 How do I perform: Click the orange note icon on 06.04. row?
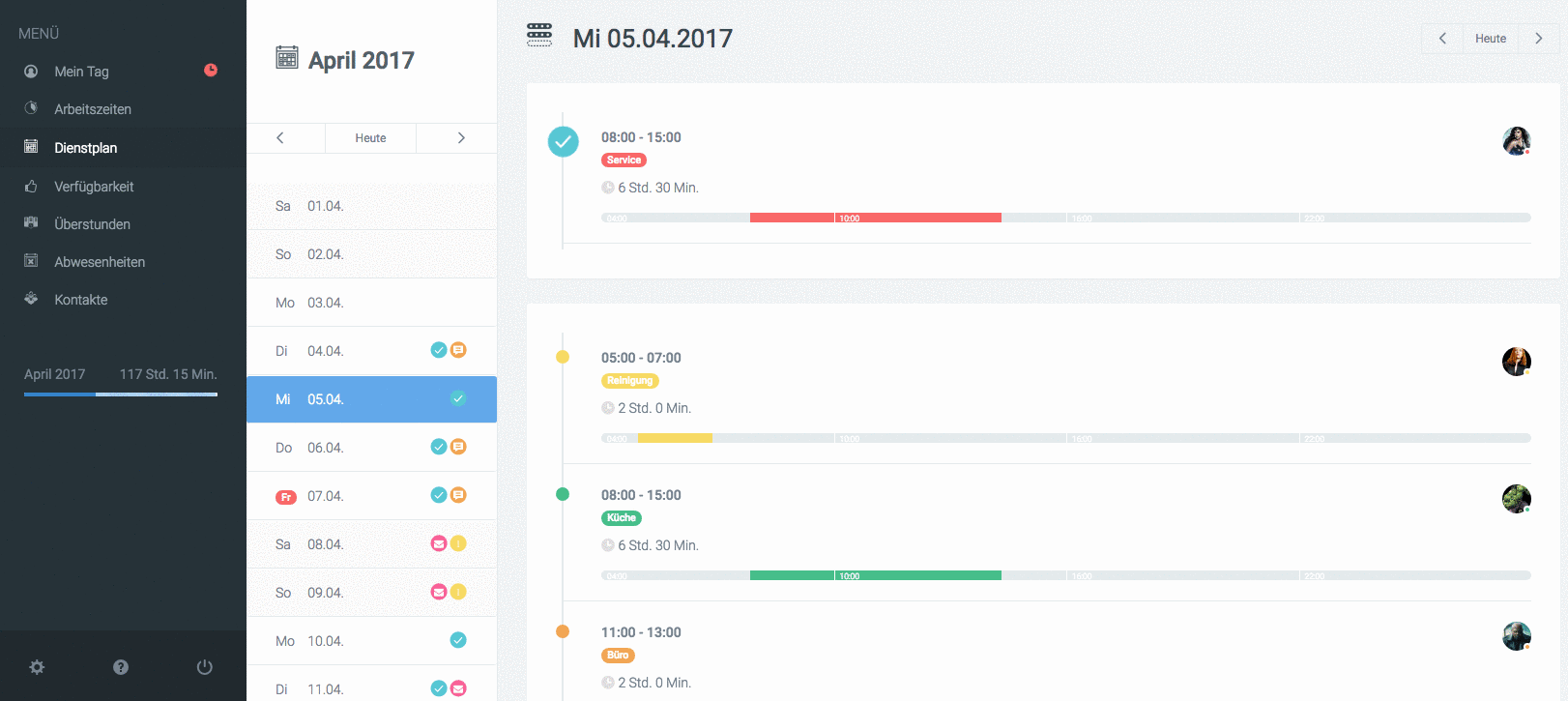tap(458, 447)
